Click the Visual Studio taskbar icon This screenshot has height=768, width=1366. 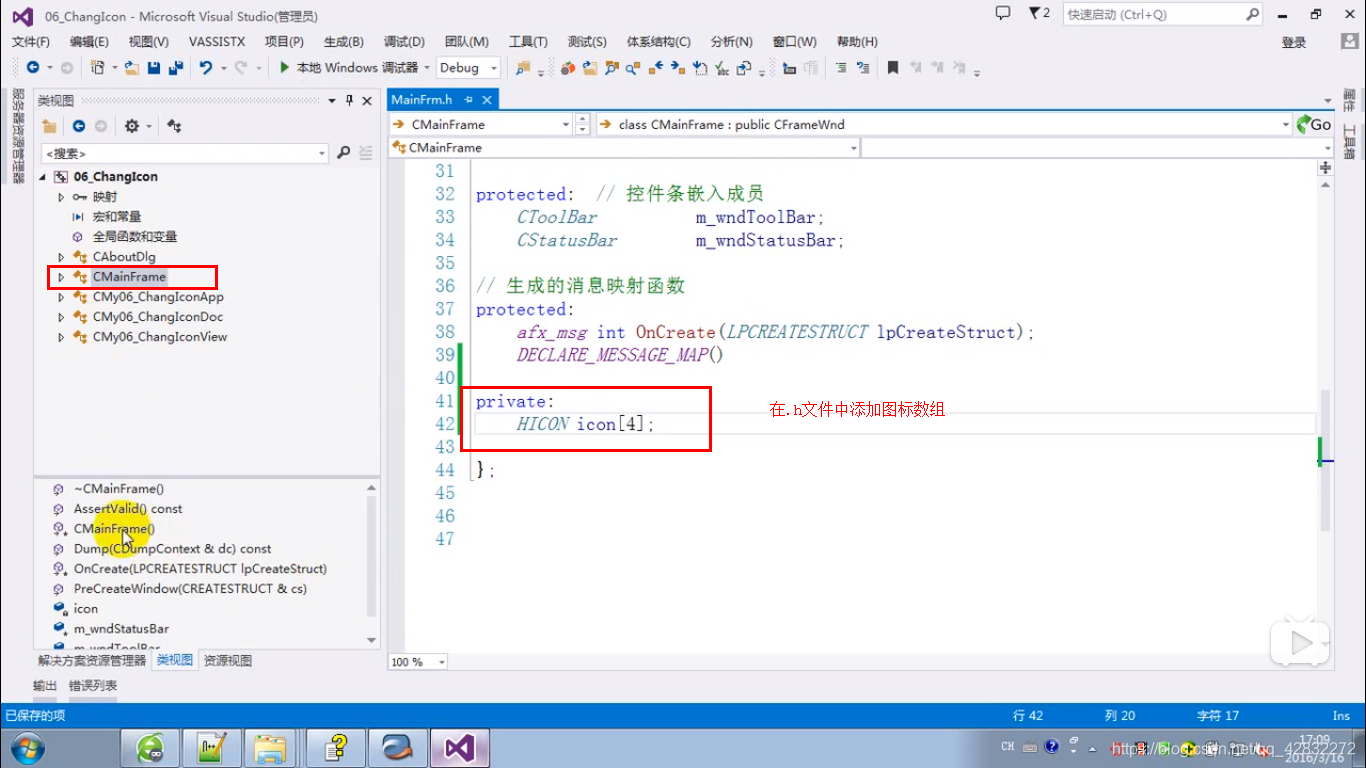pos(460,747)
